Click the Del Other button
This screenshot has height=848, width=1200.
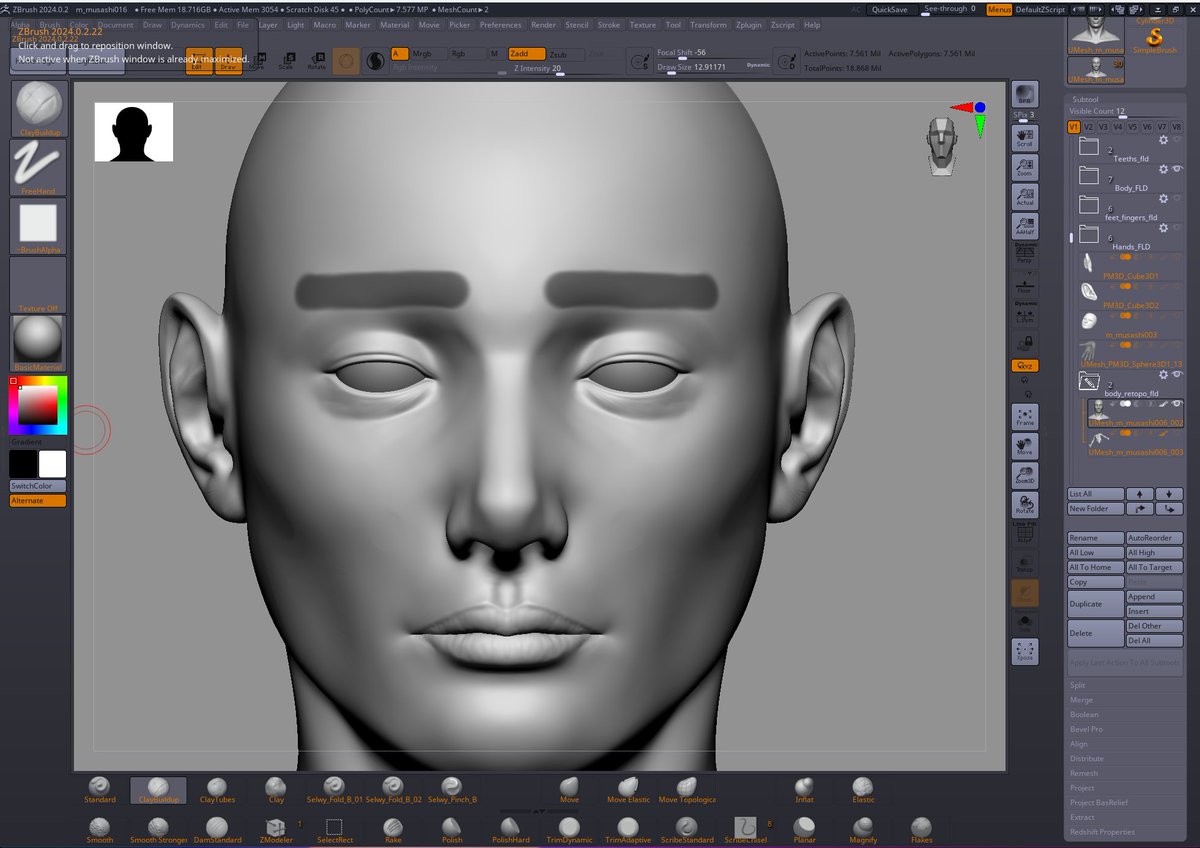[x=1154, y=626]
